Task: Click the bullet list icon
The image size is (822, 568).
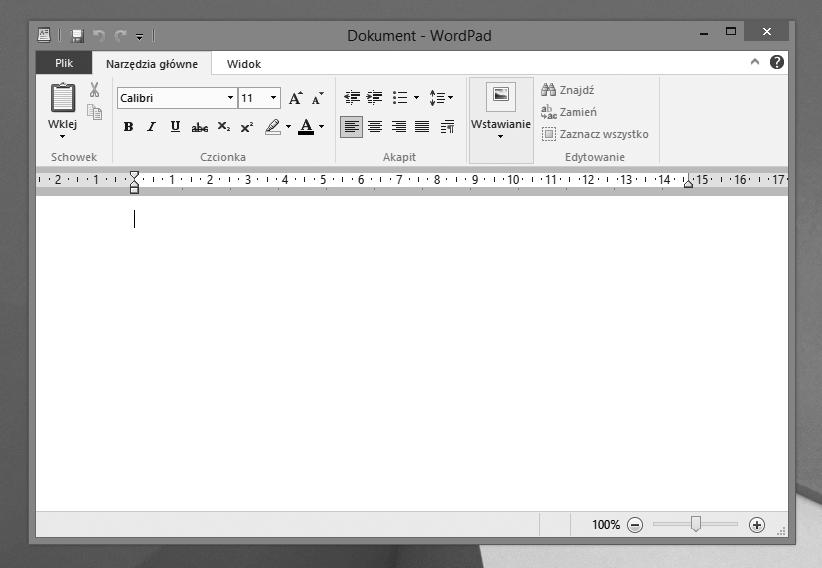Action: click(400, 98)
